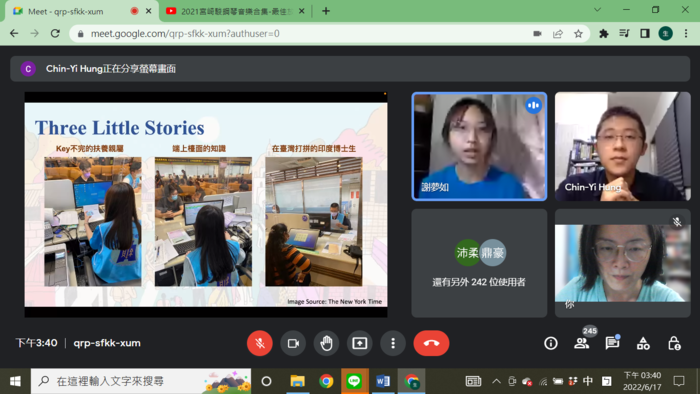Click the address bar with meet.google.com URL
The image size is (700, 394).
[329, 33]
